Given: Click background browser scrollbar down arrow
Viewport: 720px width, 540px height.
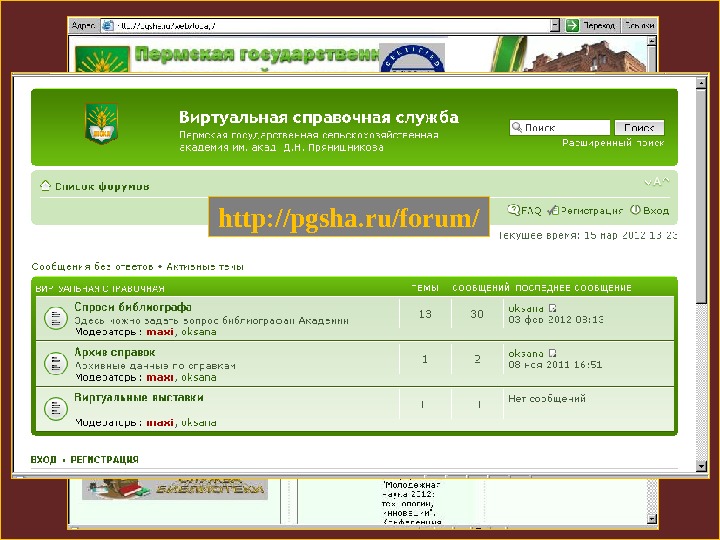Looking at the screenshot, I should tap(651, 519).
